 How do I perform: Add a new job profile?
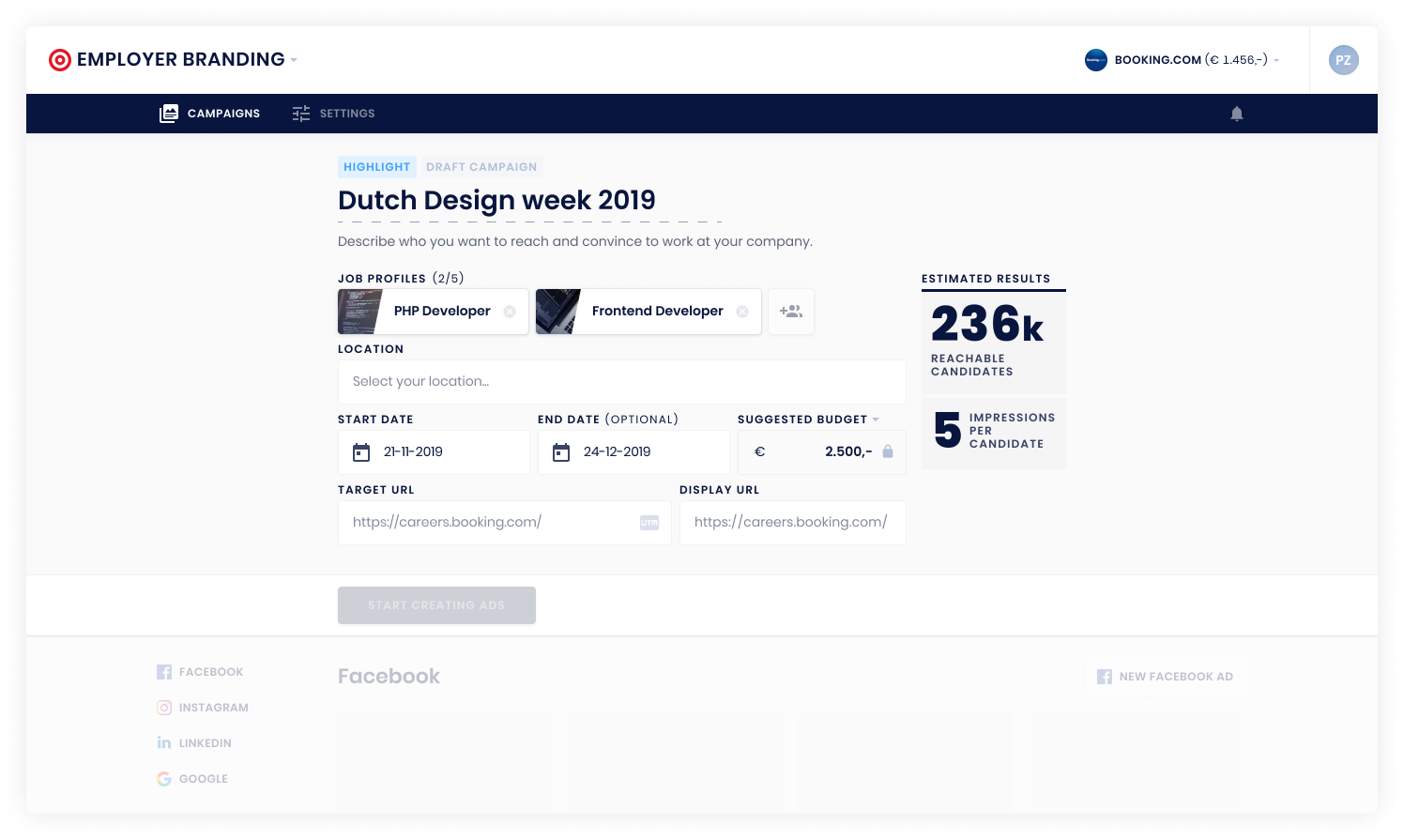click(x=791, y=312)
